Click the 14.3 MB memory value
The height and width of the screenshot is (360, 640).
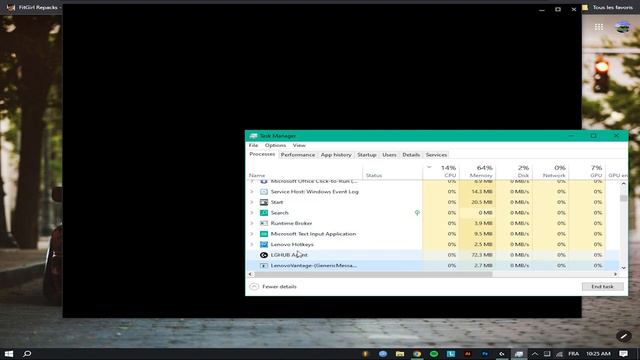[482, 191]
